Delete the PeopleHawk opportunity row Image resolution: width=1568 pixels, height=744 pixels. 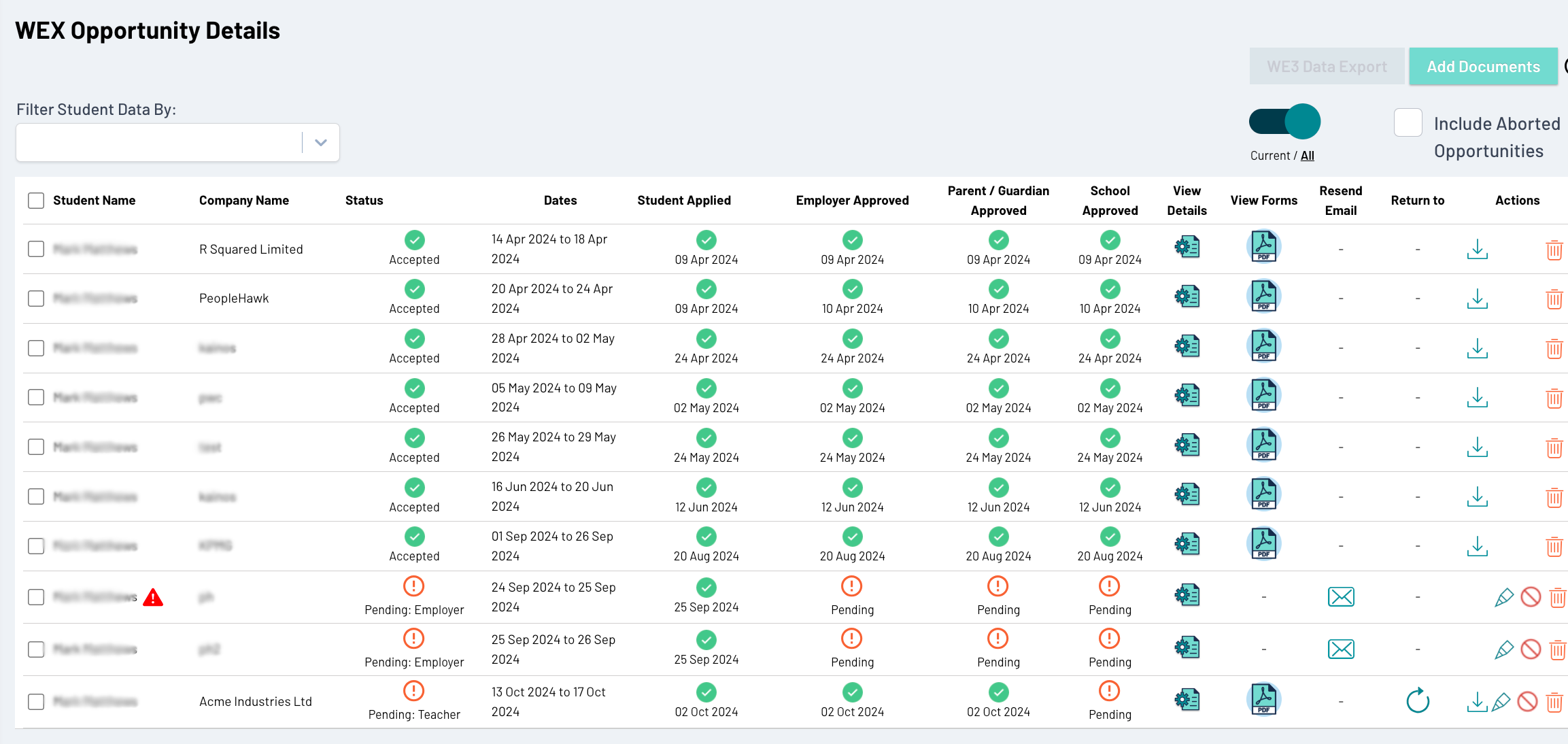(1554, 299)
